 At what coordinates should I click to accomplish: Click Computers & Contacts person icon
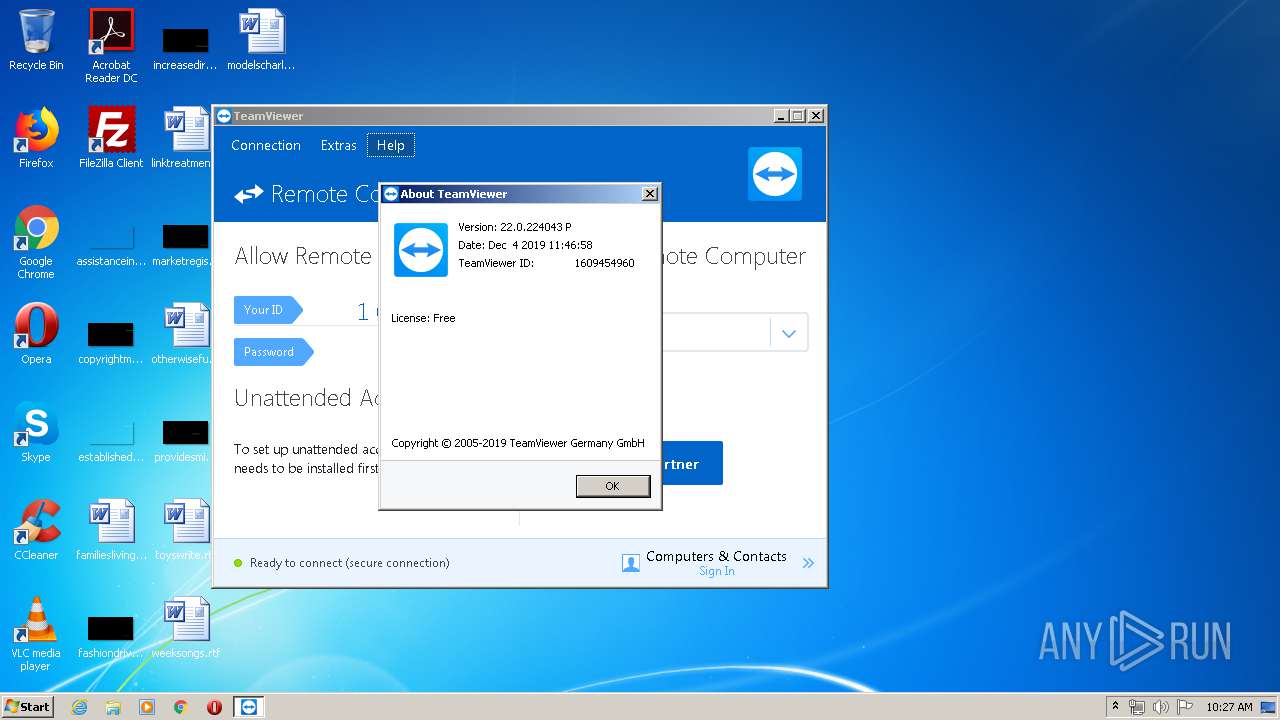pos(631,563)
